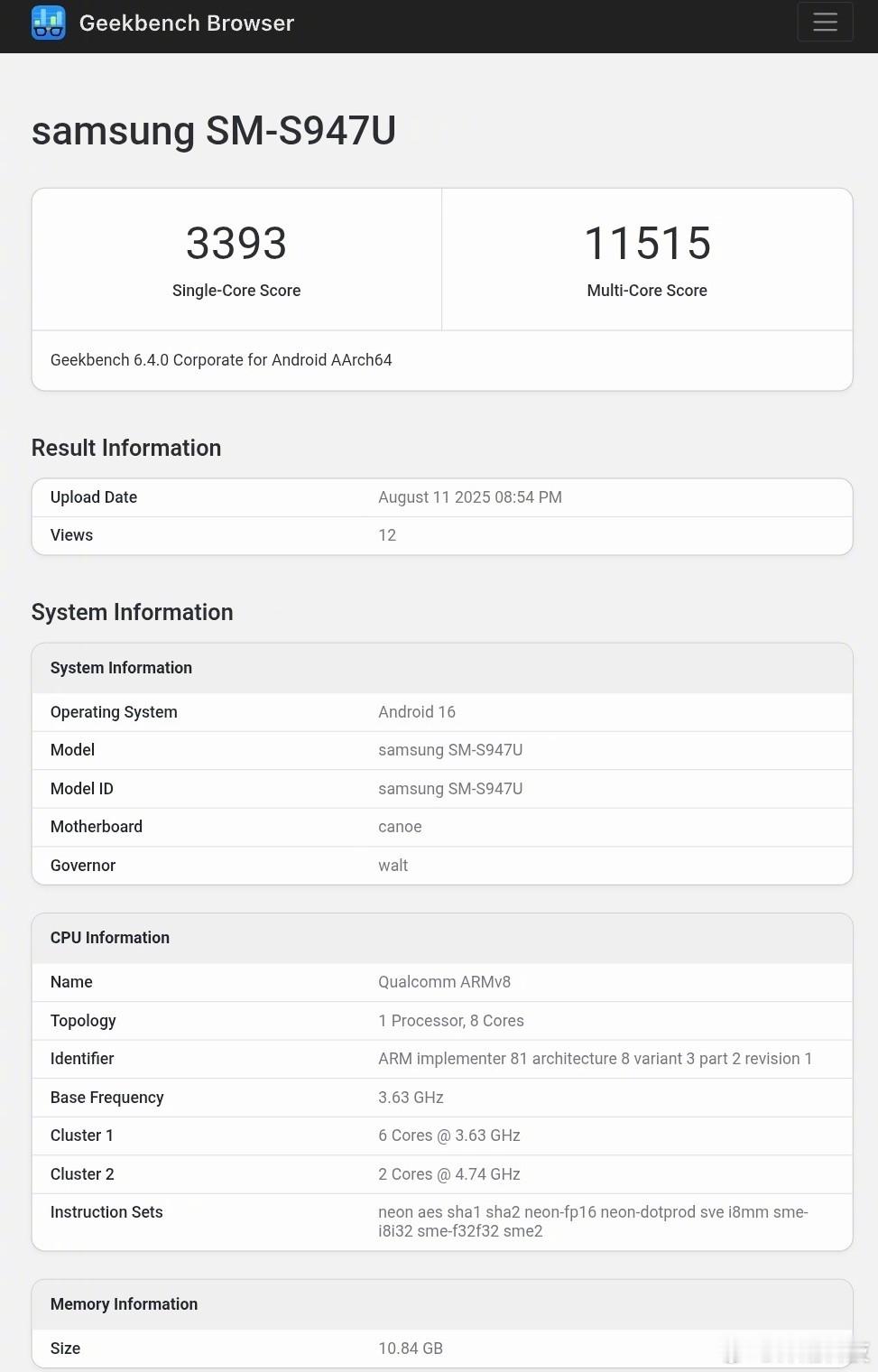Viewport: 878px width, 1372px height.
Task: Select the samsung SM-S947U page title
Action: click(214, 131)
